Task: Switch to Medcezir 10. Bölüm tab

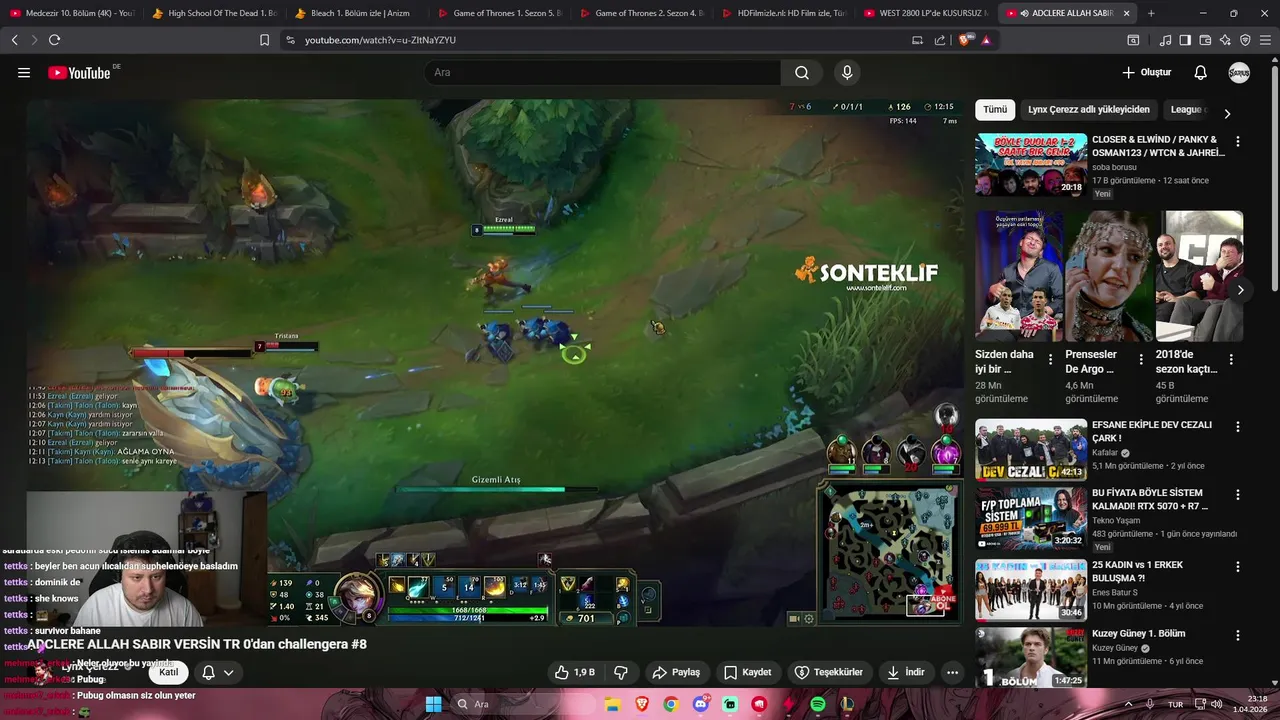Action: [x=71, y=13]
